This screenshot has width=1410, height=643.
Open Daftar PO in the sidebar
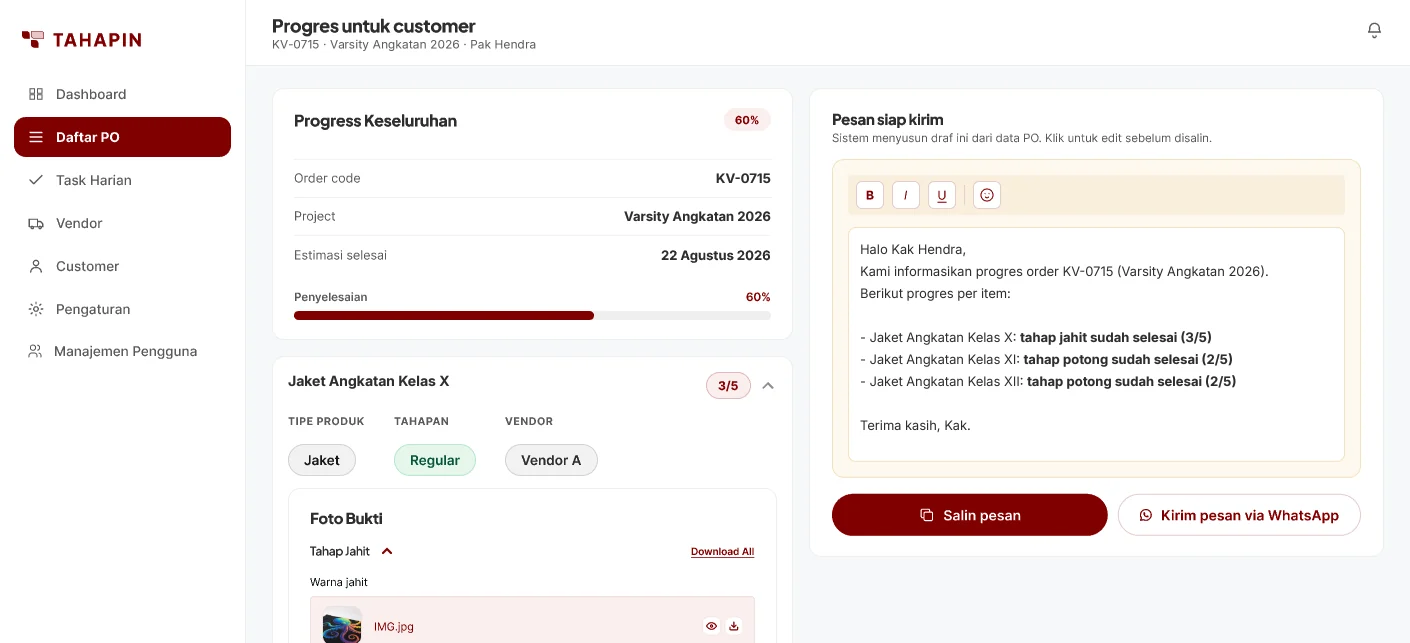[x=122, y=137]
